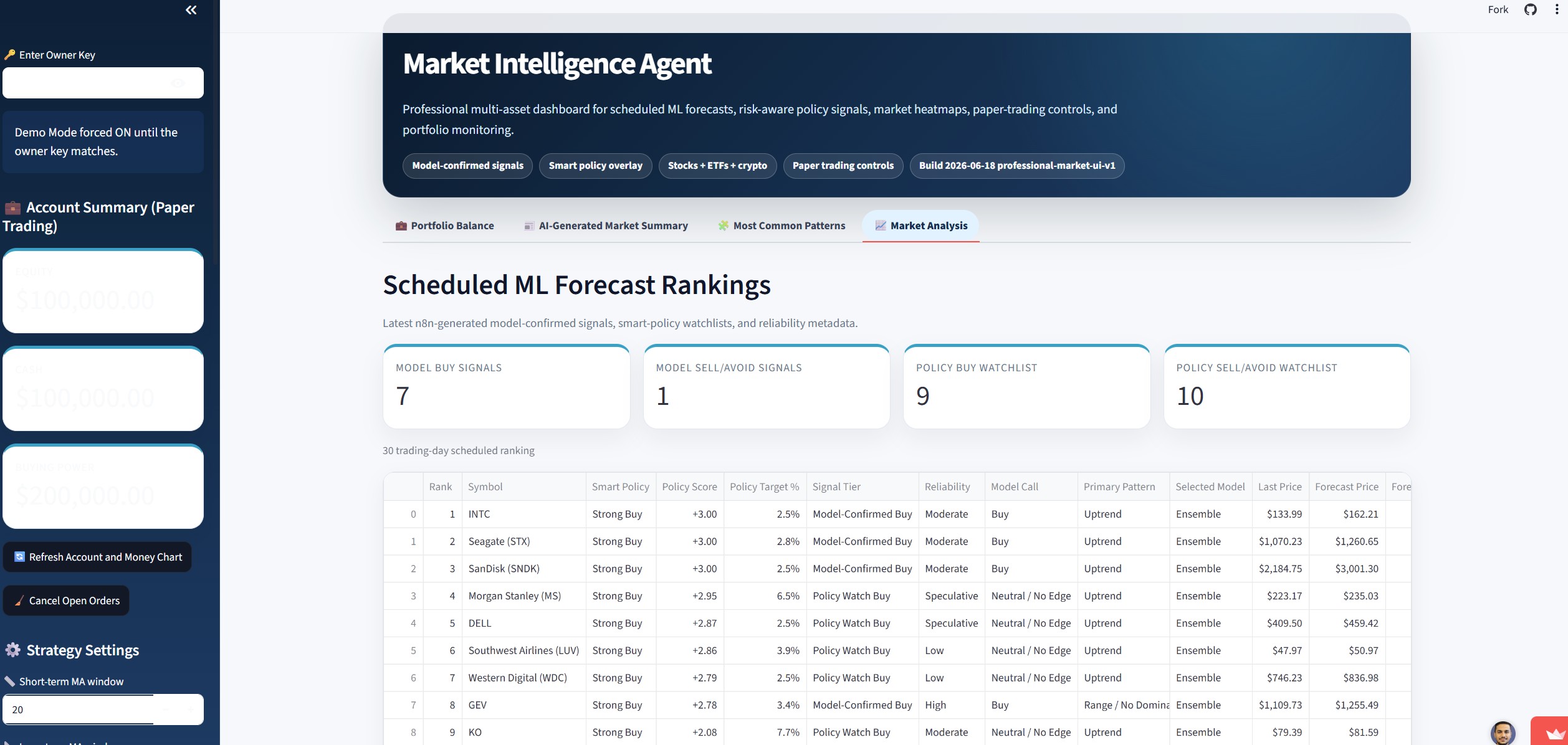The height and width of the screenshot is (745, 1568).
Task: Click the Model-confirmed signals pill
Action: (467, 166)
